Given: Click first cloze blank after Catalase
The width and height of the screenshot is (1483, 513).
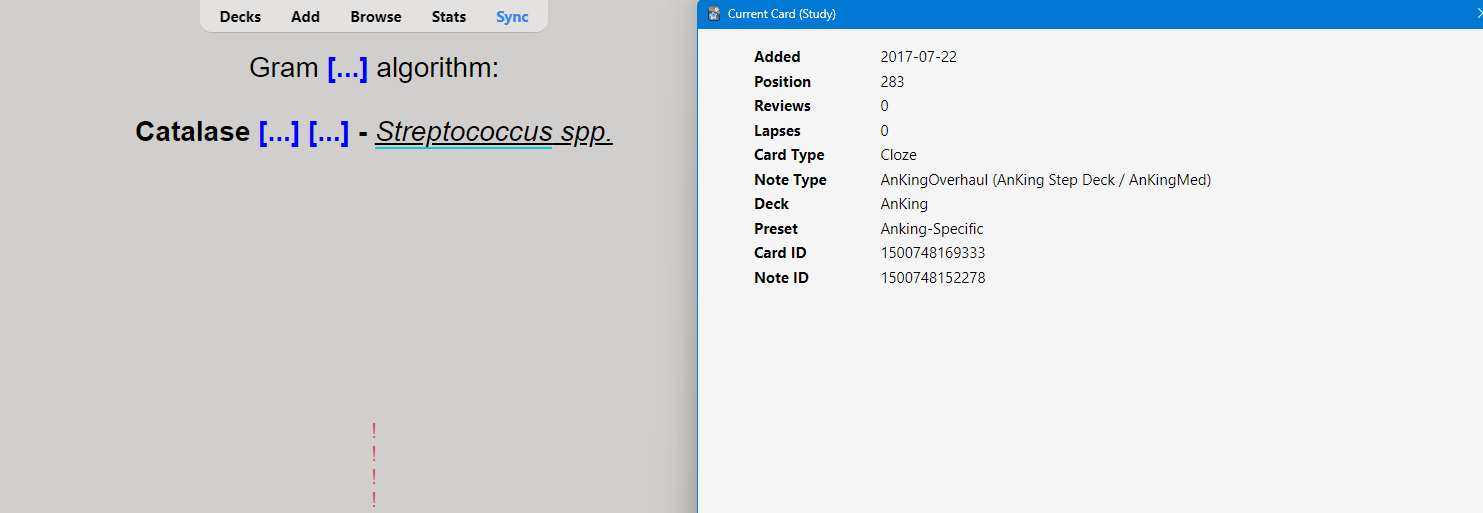Looking at the screenshot, I should pyautogui.click(x=279, y=132).
